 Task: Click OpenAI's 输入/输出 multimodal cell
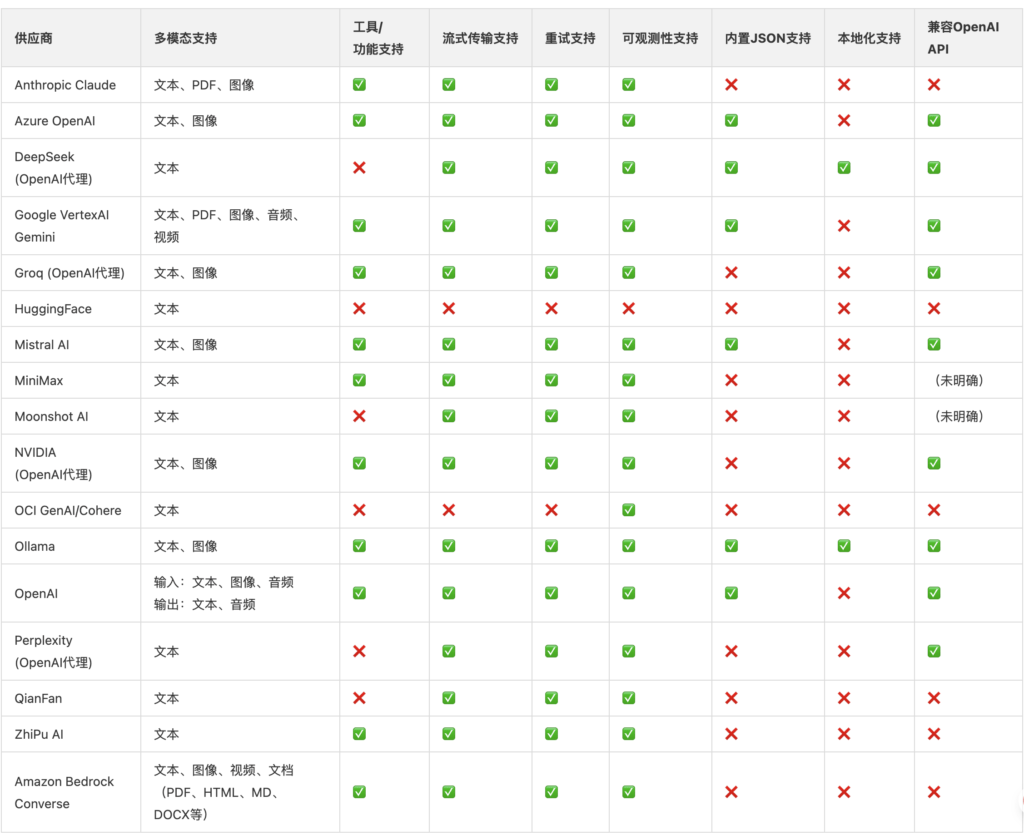(223, 593)
